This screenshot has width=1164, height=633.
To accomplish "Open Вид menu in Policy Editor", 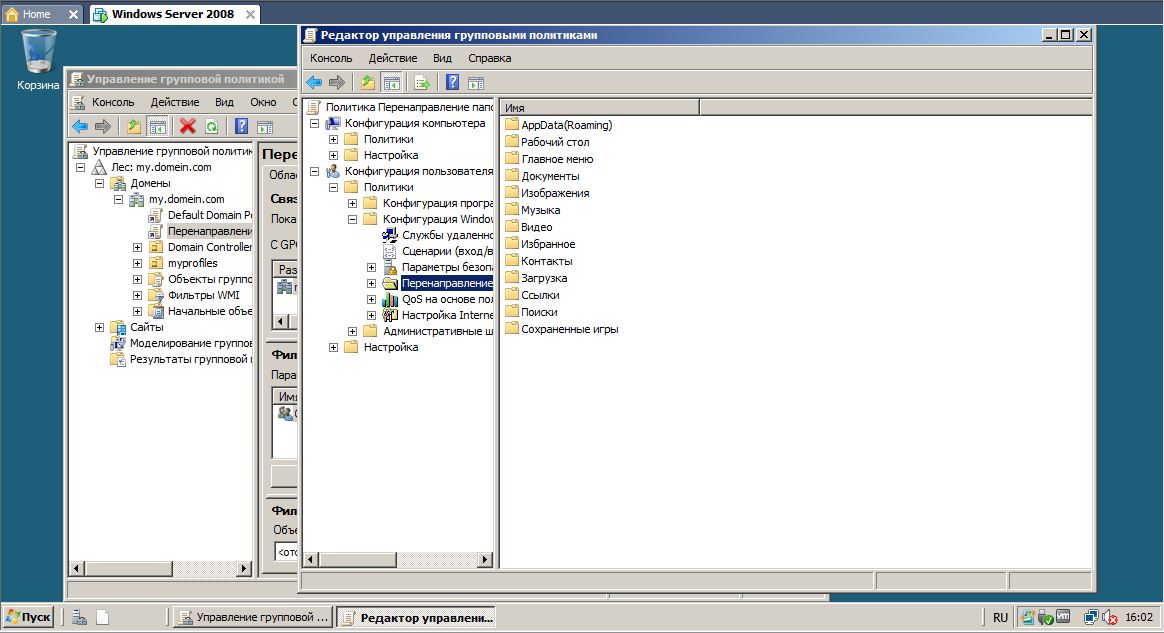I will click(x=442, y=58).
